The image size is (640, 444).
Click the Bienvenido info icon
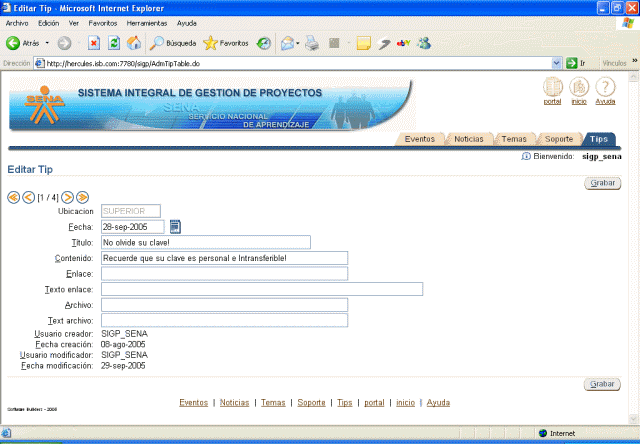click(x=526, y=156)
